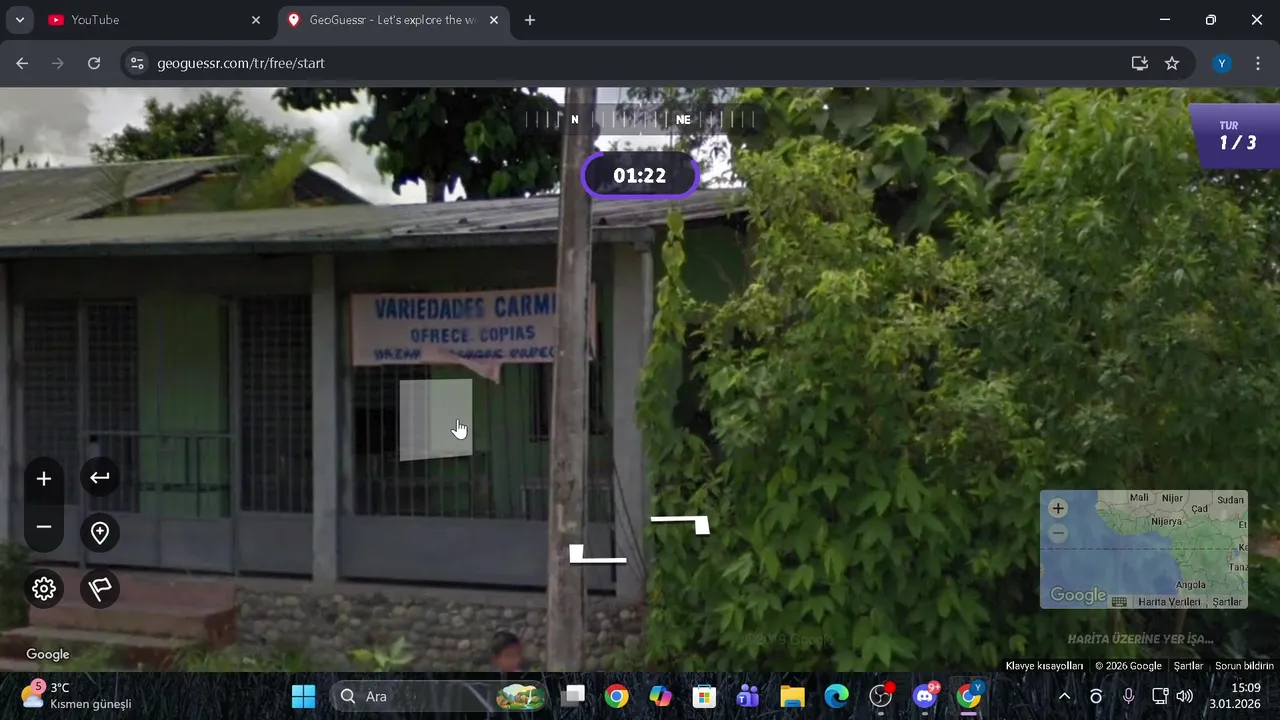The width and height of the screenshot is (1280, 720).
Task: Go forward to the next page
Action: tap(58, 63)
